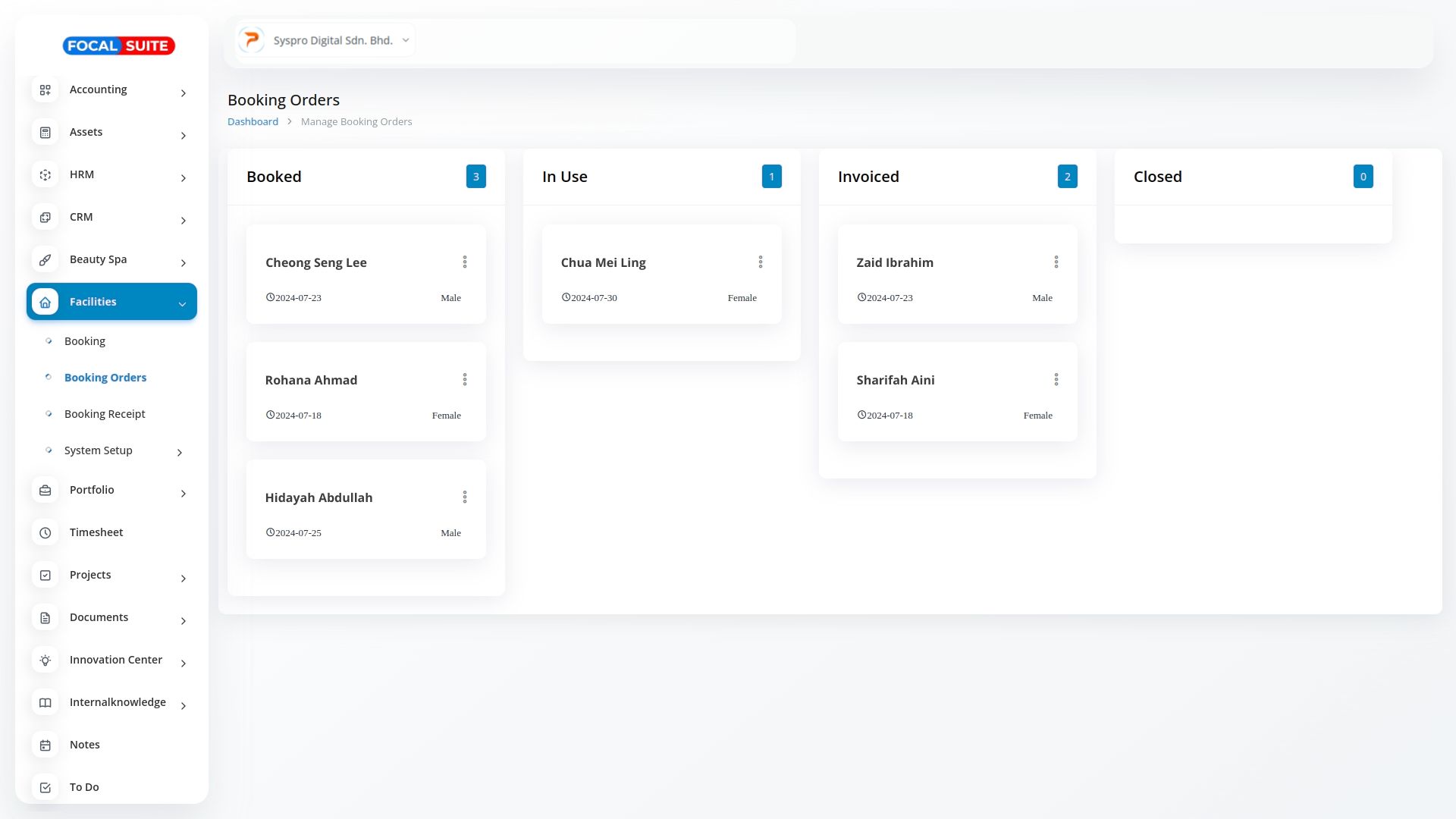Open three-dot menu on Chua Mei Ling card

(761, 262)
